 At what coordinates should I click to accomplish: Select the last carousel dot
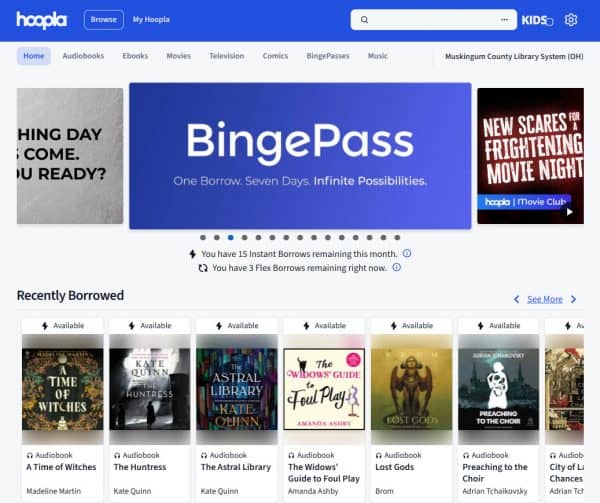397,238
